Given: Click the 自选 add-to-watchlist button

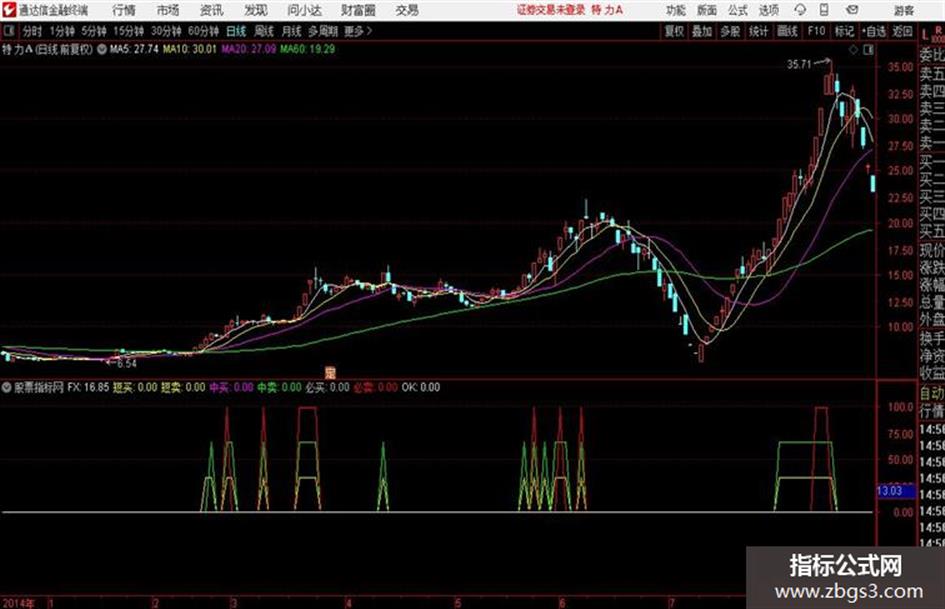Looking at the screenshot, I should 873,31.
